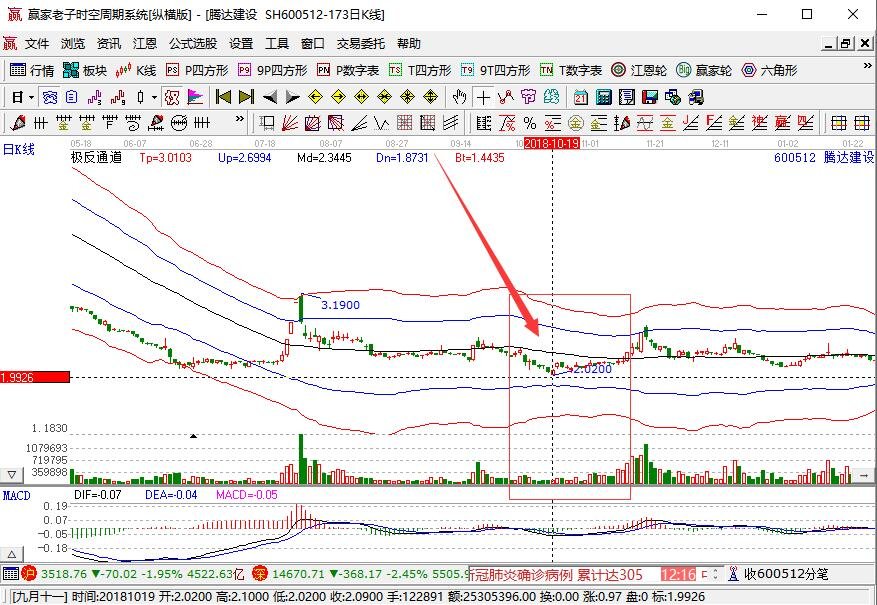The image size is (877, 605).
Task: Click the circled 金 golden ratio icon
Action: click(576, 122)
